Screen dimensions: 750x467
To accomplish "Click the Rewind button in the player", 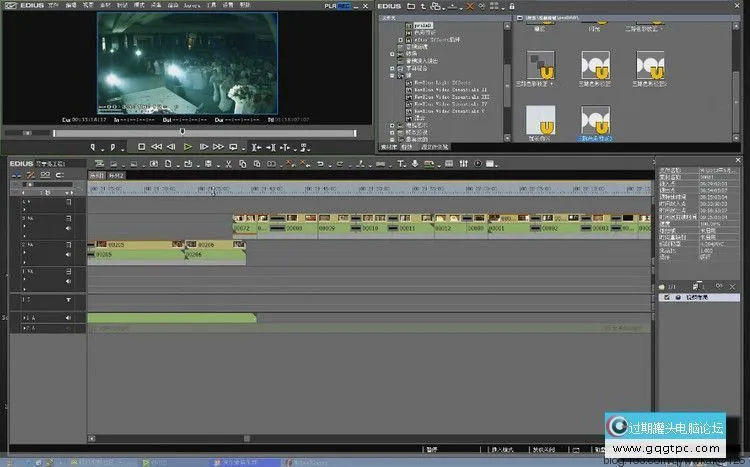I will point(157,147).
